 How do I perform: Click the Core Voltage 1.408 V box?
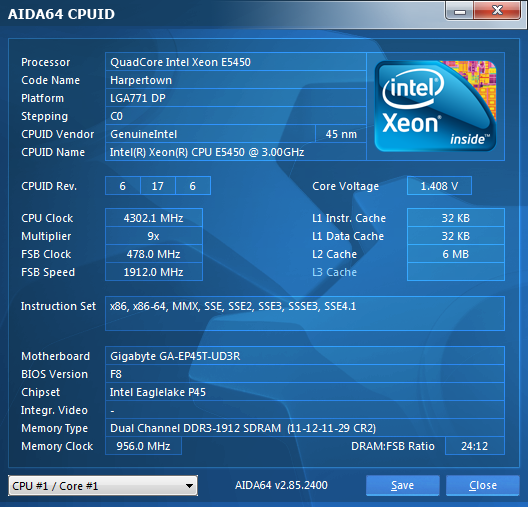(439, 186)
